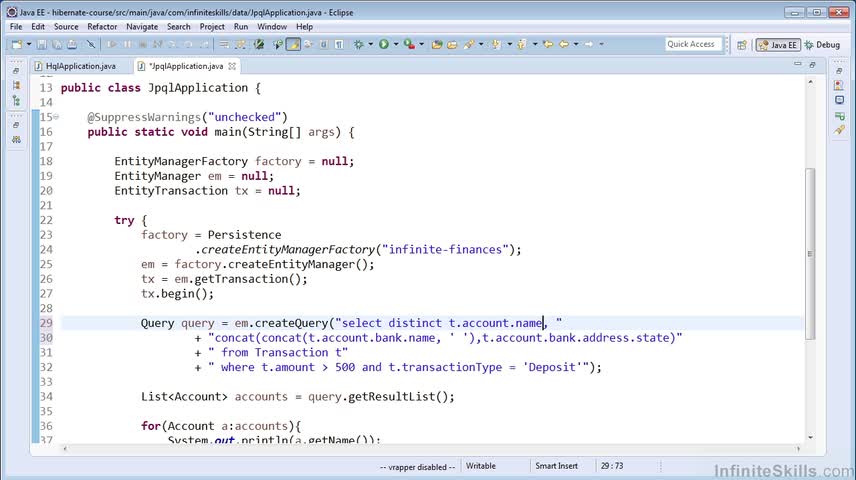
Task: Open the External Tools dropdown arrow
Action: tap(421, 44)
